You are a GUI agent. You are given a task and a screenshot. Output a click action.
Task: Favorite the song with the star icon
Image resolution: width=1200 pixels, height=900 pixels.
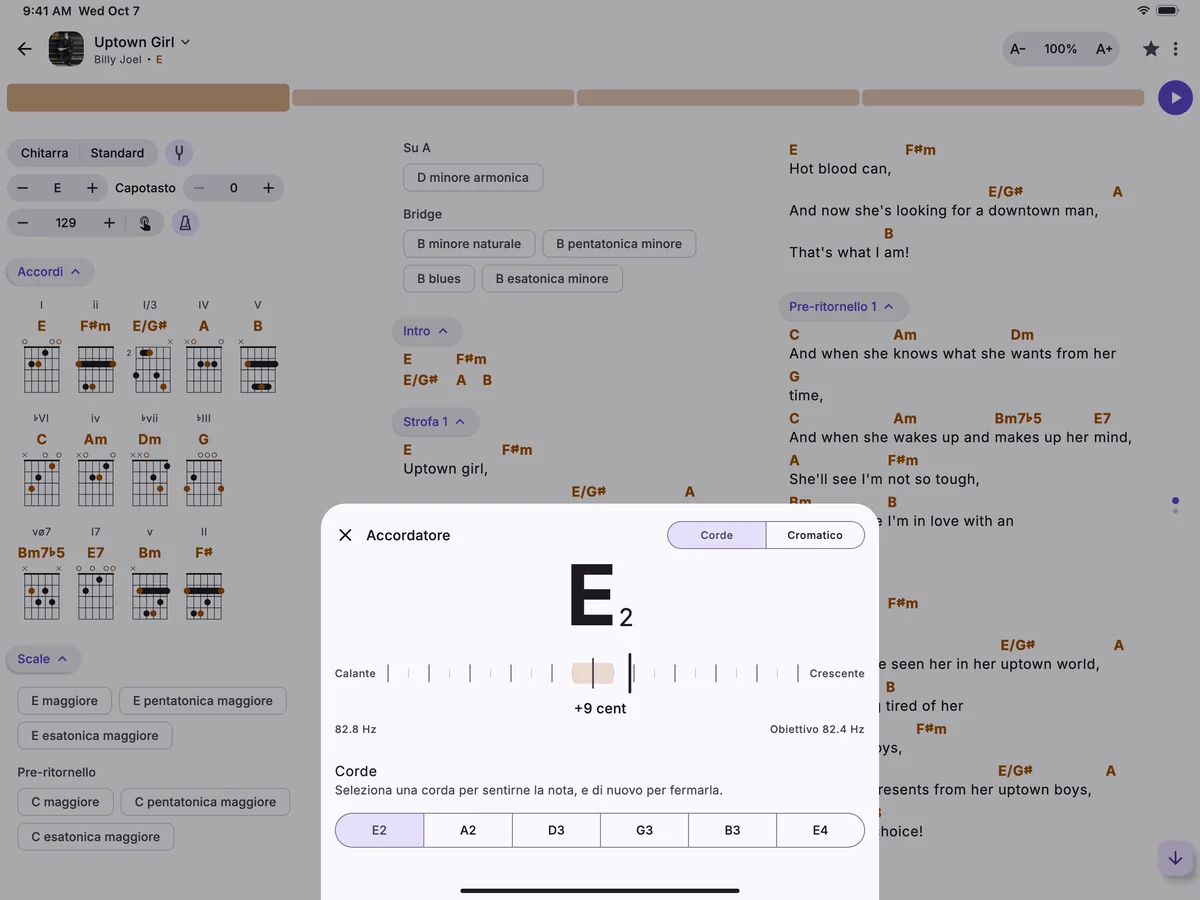1151,49
